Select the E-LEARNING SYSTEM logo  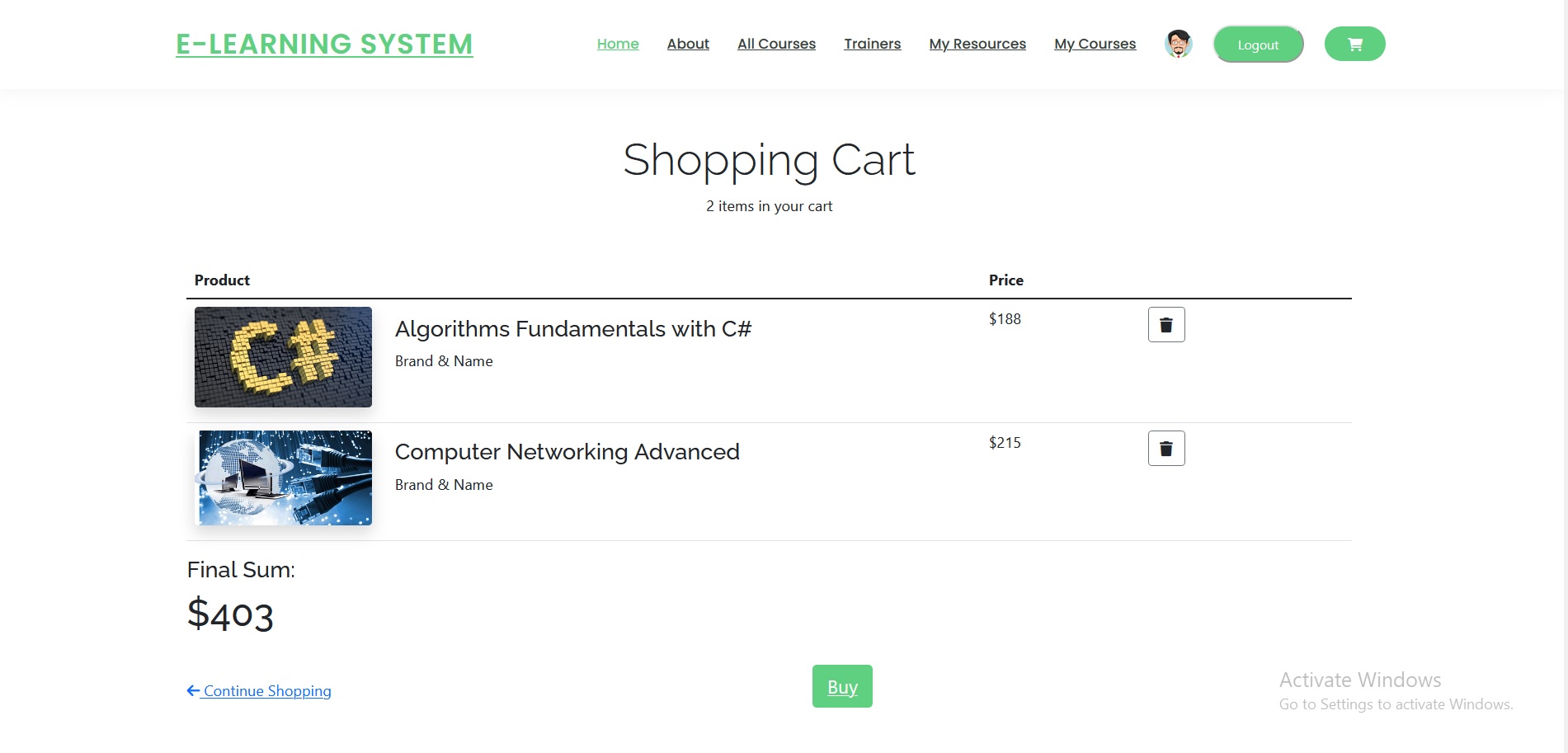tap(323, 44)
